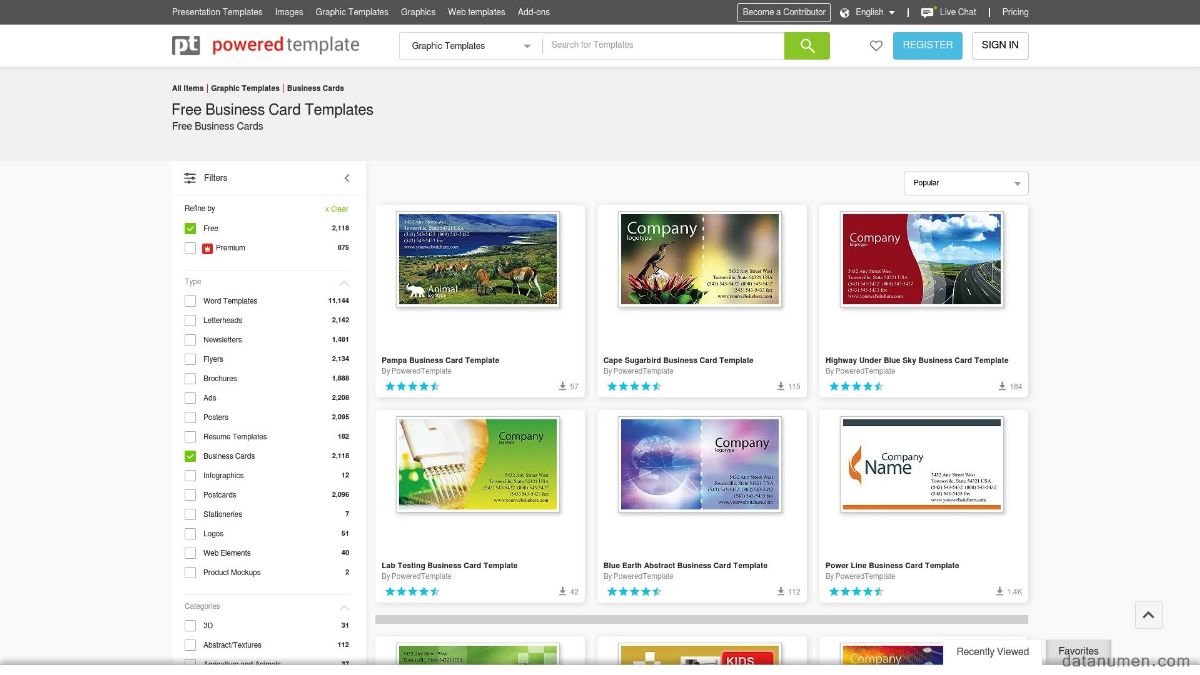Check the Word Templates type checkbox

click(x=190, y=301)
